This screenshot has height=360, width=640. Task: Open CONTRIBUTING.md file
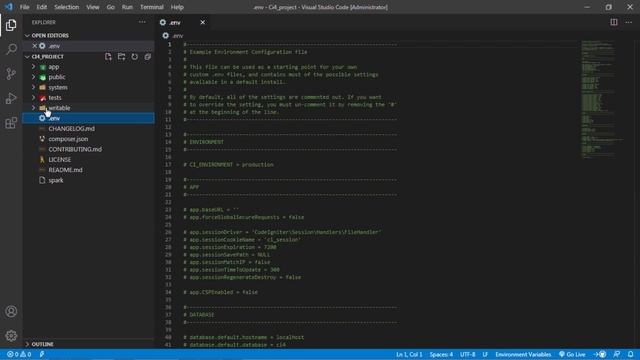[89, 149]
